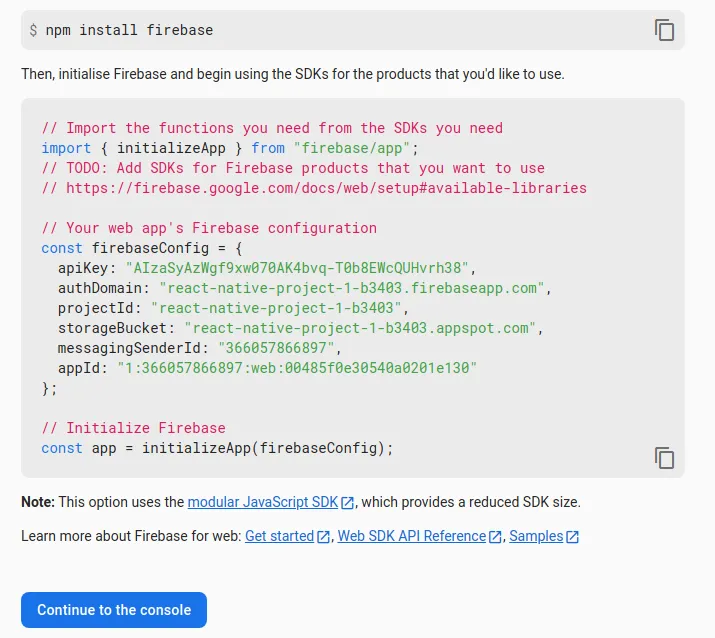The width and height of the screenshot is (715, 638).
Task: Click the initializeApp(firebaseConfig) line
Action: pos(217,448)
